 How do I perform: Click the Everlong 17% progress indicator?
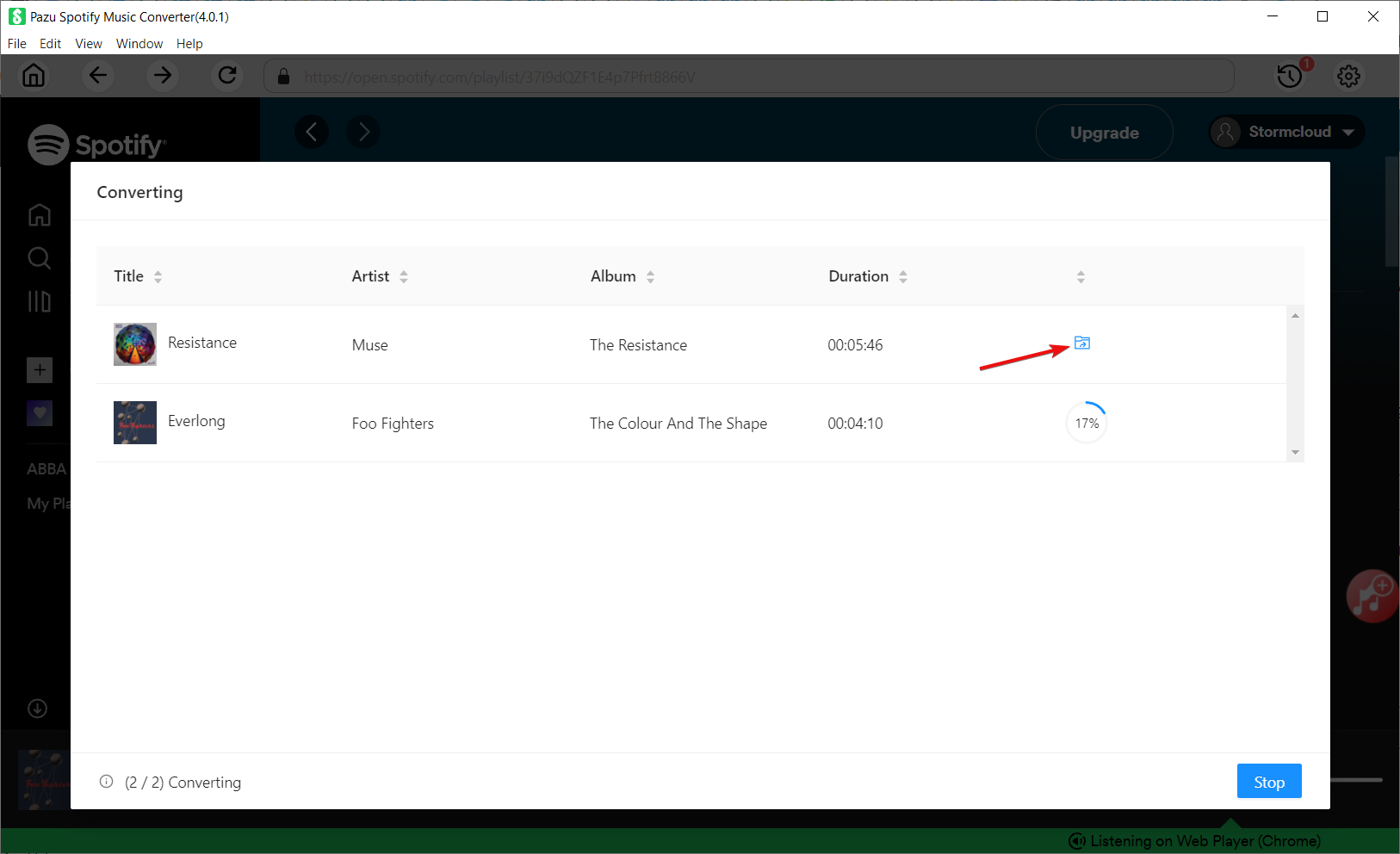click(1087, 423)
